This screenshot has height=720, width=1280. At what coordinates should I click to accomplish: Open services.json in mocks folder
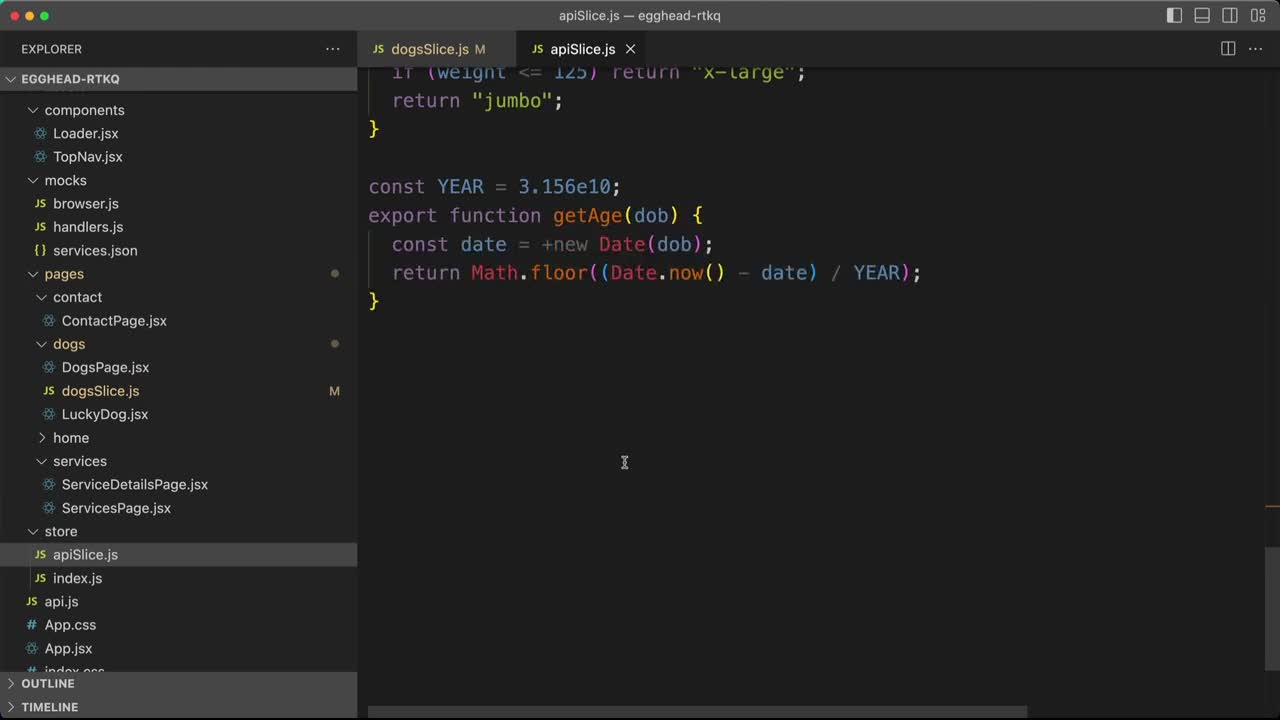[x=95, y=251]
